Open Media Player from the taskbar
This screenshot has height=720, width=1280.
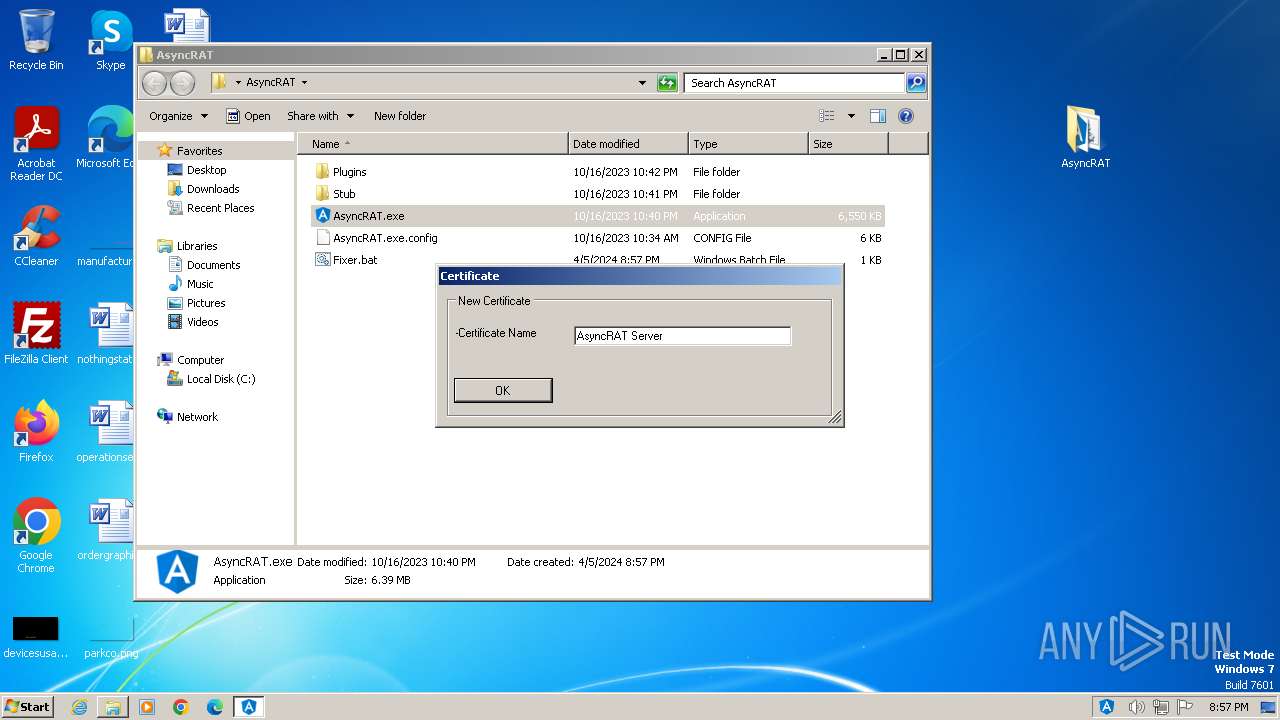(147, 707)
